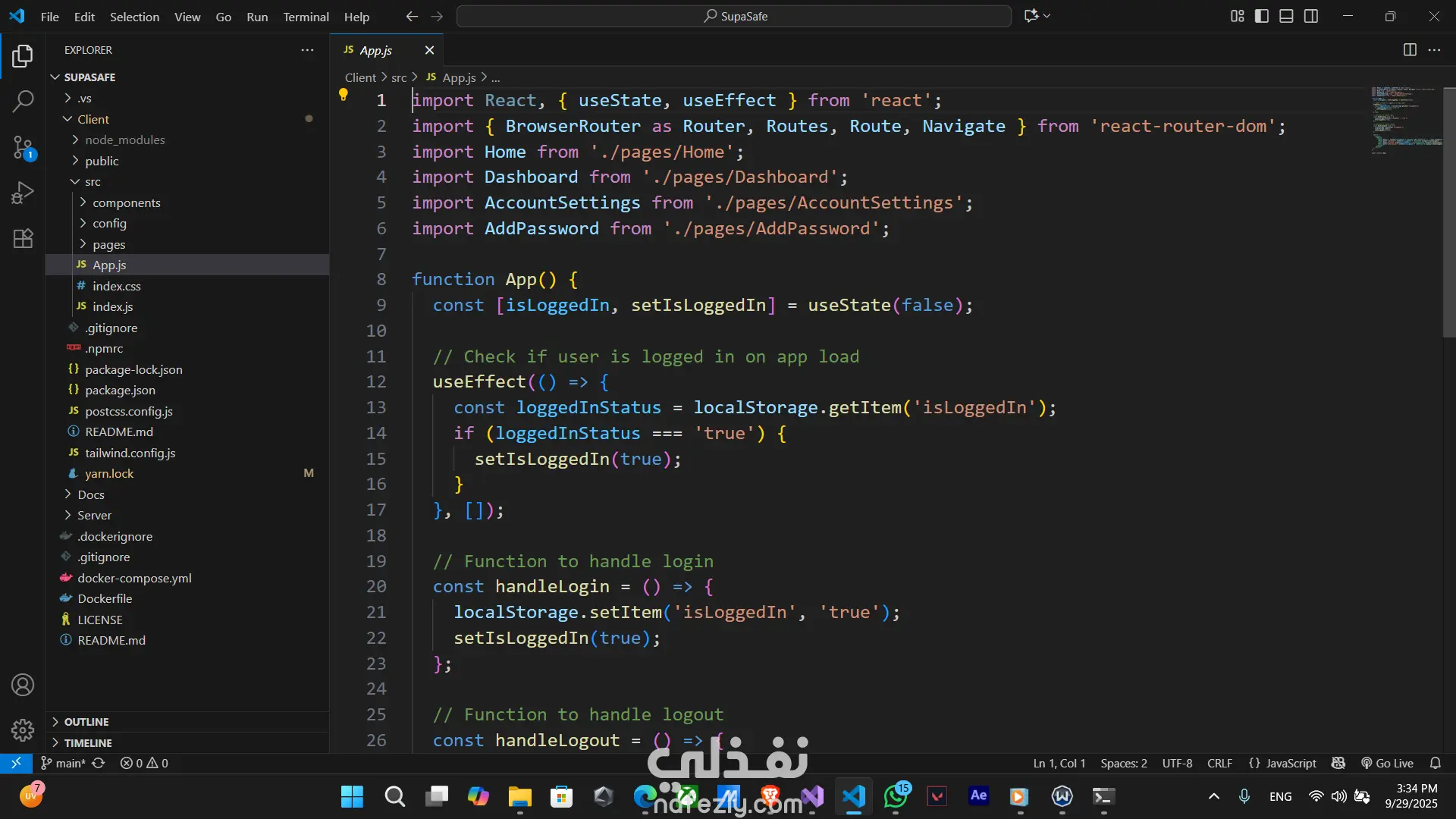Screen dimensions: 1456x819
Task: Expand the components folder
Action: click(x=126, y=202)
